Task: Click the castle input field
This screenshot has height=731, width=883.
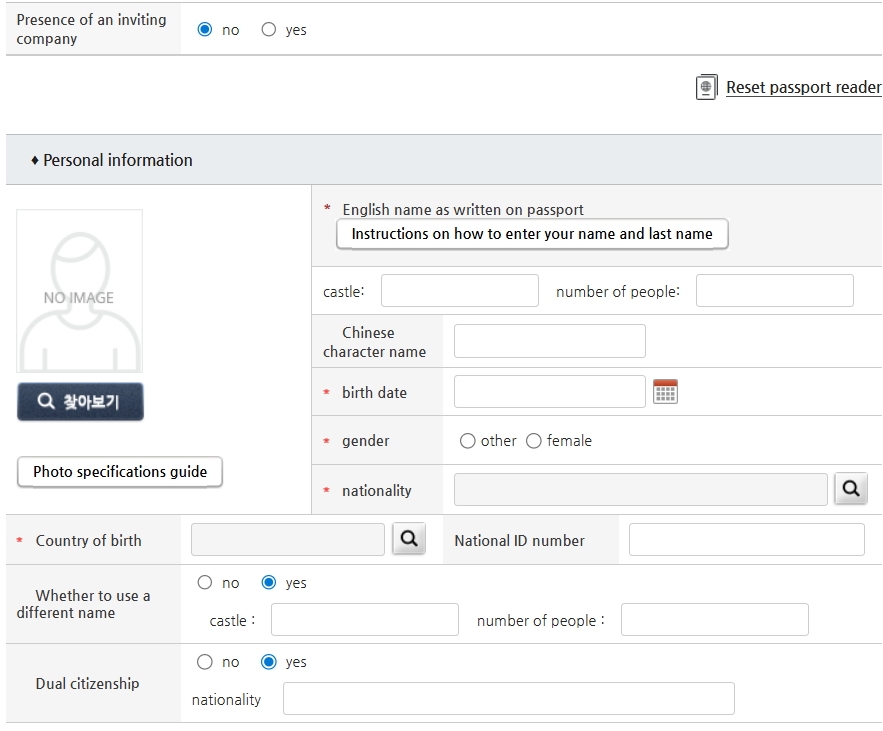Action: click(459, 290)
